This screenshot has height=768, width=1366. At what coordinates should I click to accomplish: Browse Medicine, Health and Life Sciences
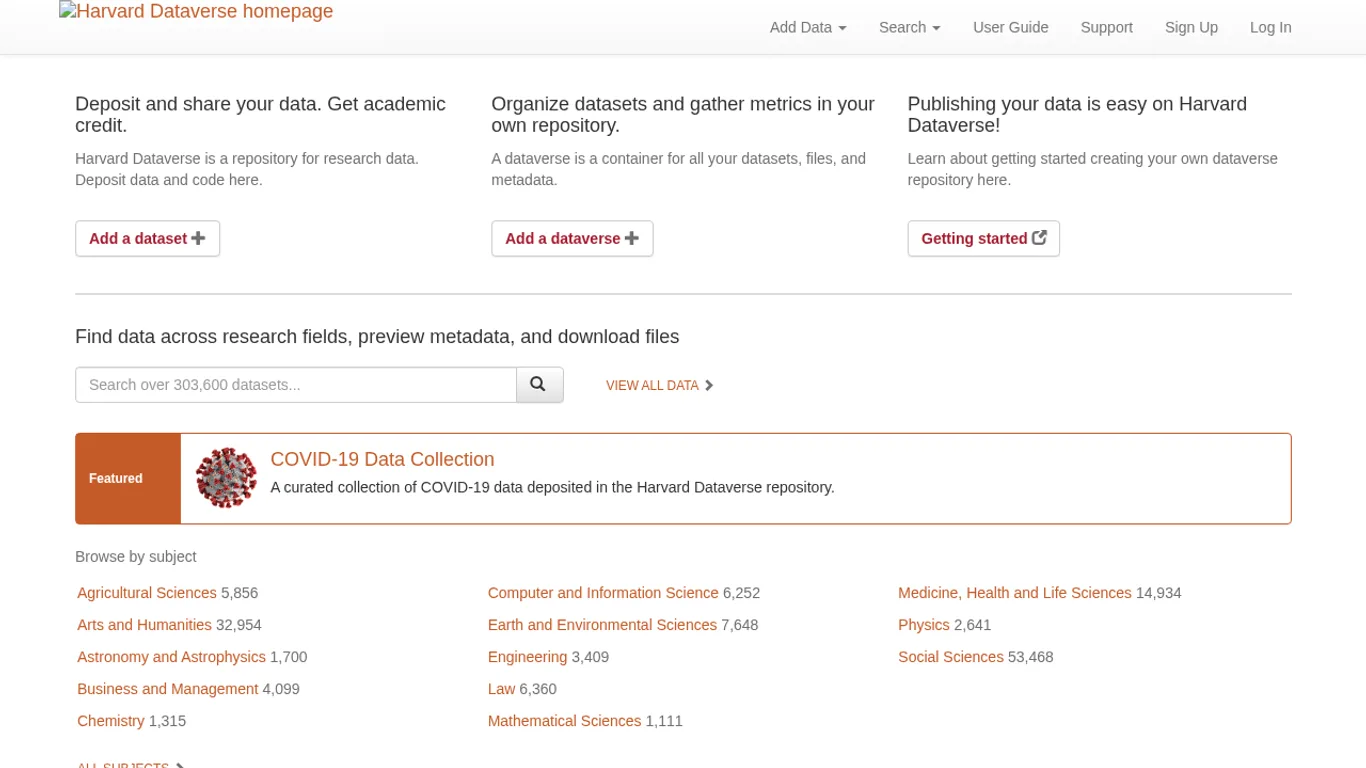[1015, 593]
